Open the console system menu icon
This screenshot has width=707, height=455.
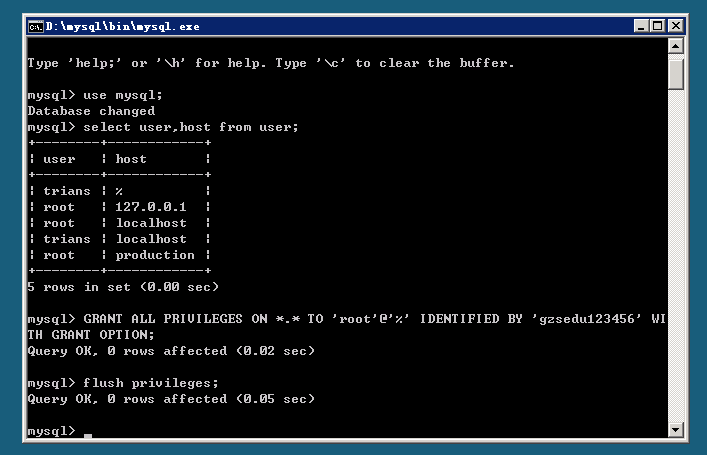pyautogui.click(x=34, y=26)
